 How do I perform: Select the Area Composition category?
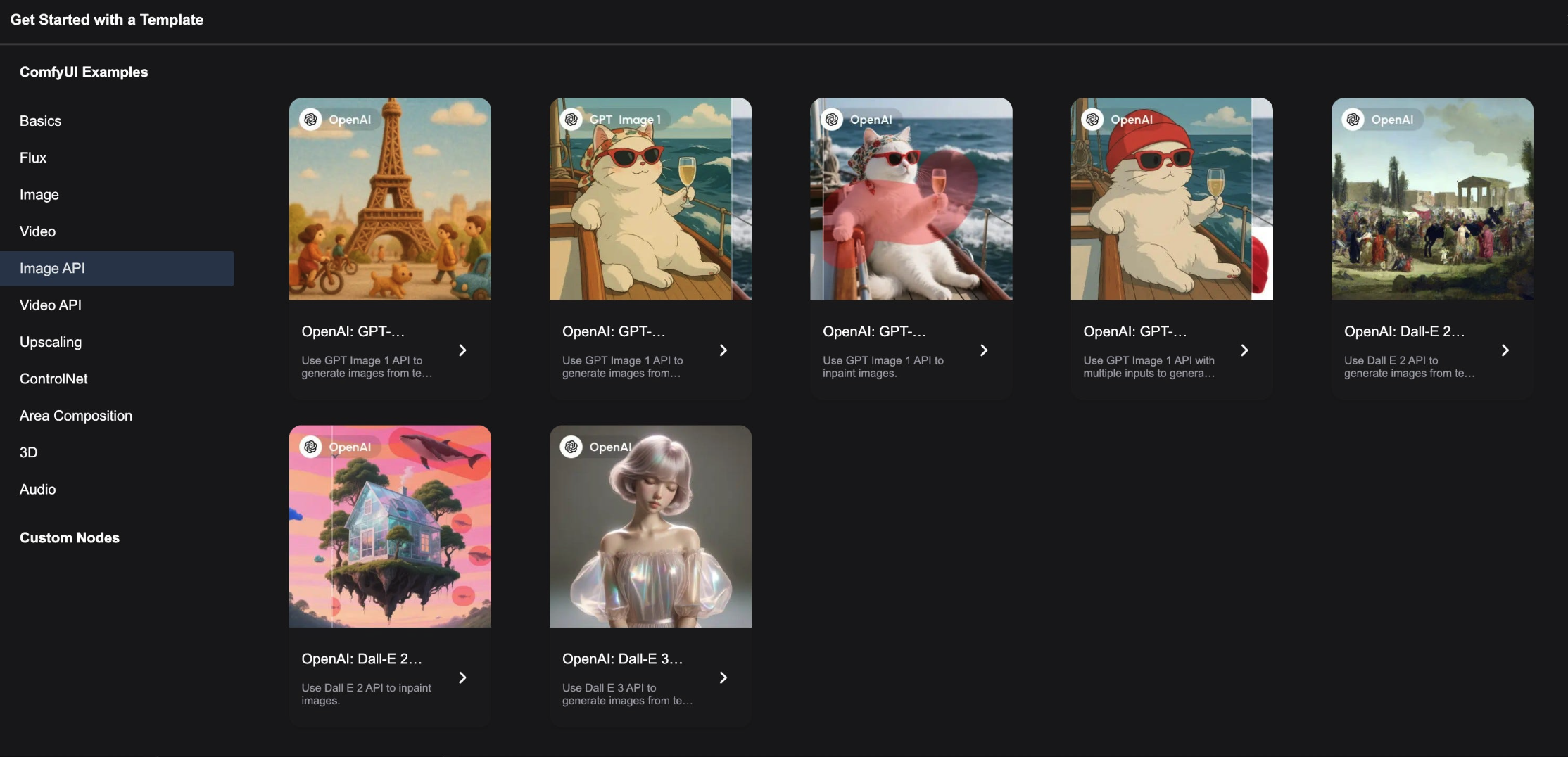pos(117,416)
